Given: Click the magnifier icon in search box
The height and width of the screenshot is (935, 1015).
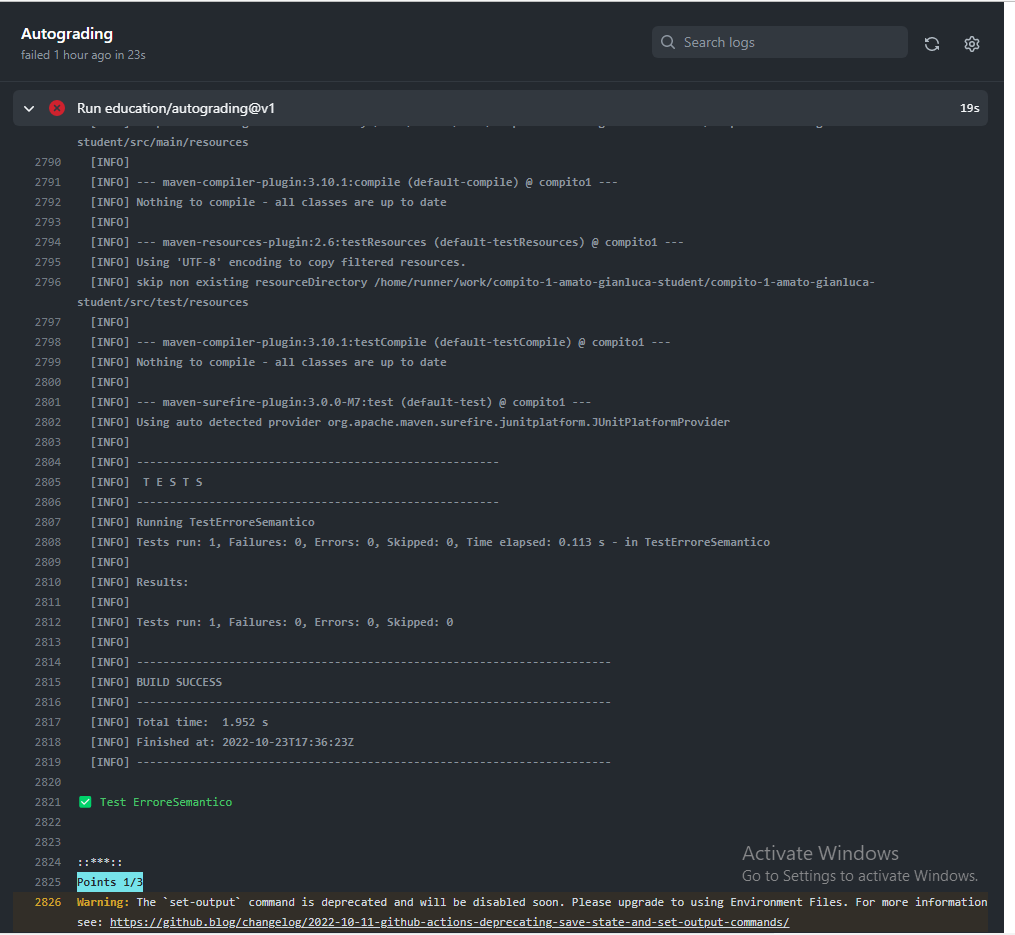Looking at the screenshot, I should click(667, 42).
